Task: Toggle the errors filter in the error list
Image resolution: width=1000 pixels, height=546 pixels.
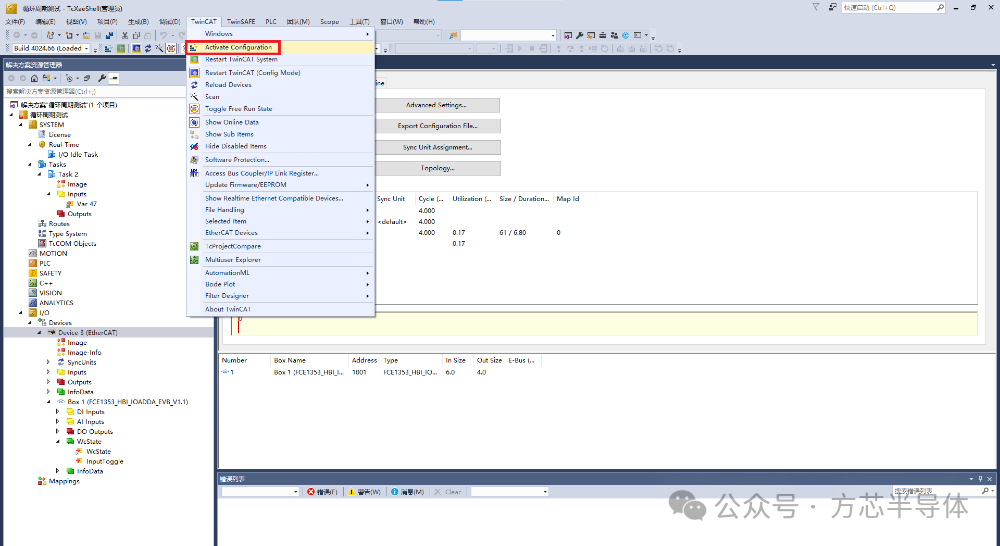Action: click(322, 492)
